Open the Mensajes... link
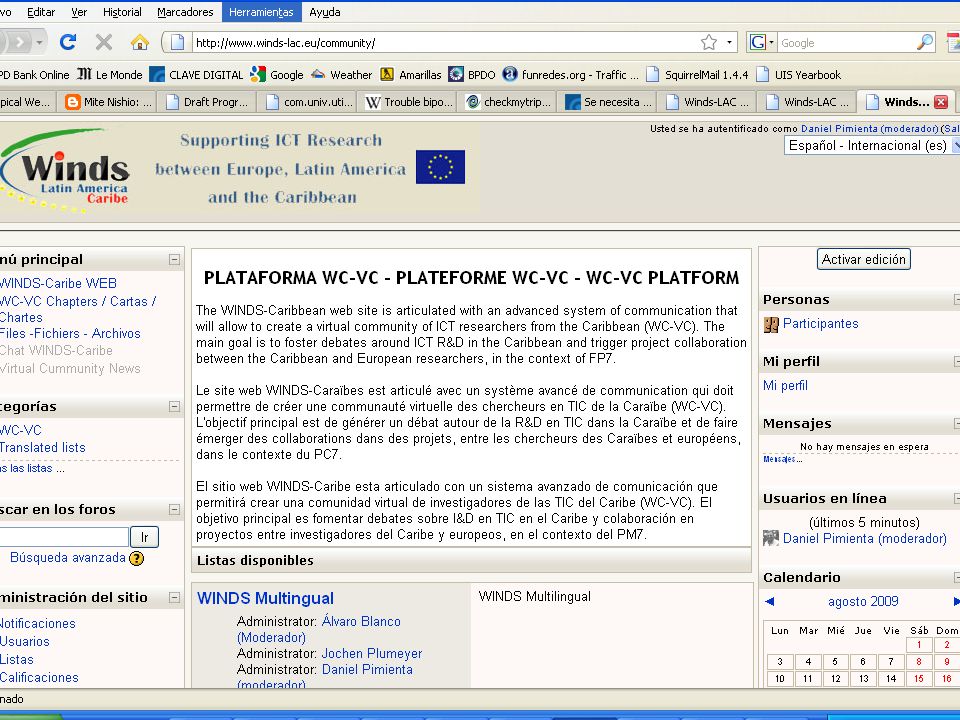 [x=782, y=459]
